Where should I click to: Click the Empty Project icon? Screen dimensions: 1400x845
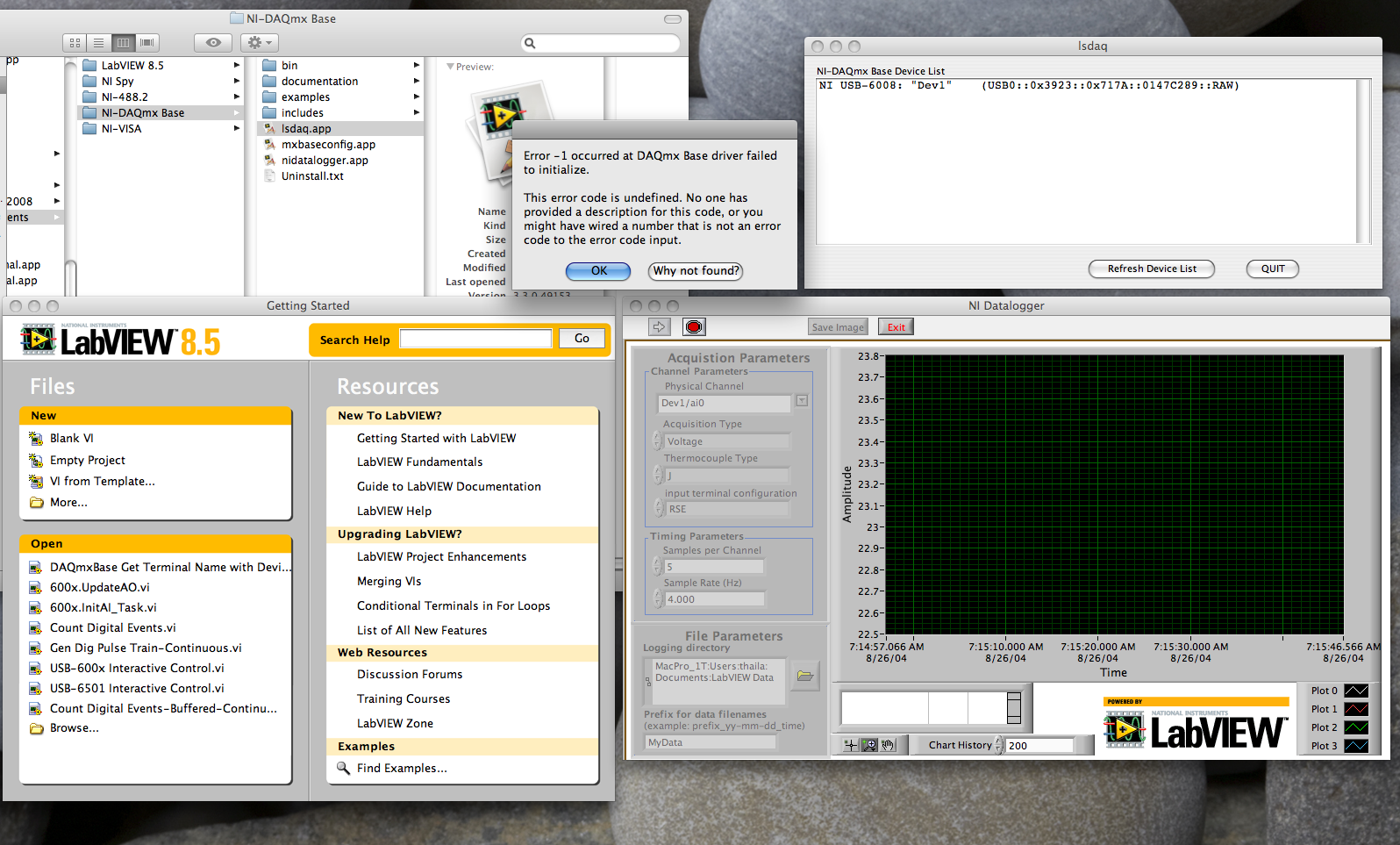click(36, 460)
